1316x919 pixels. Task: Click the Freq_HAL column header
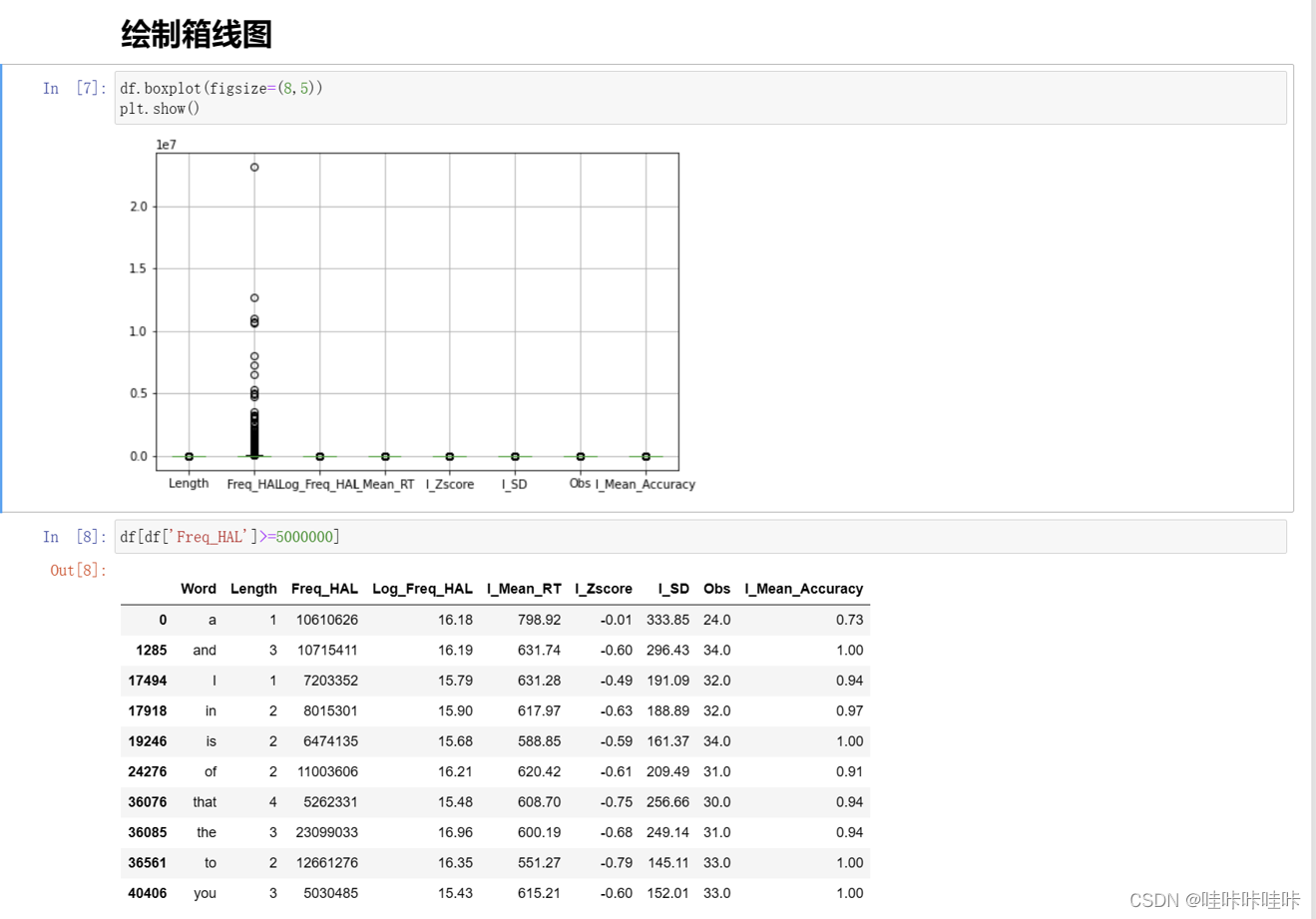point(324,589)
